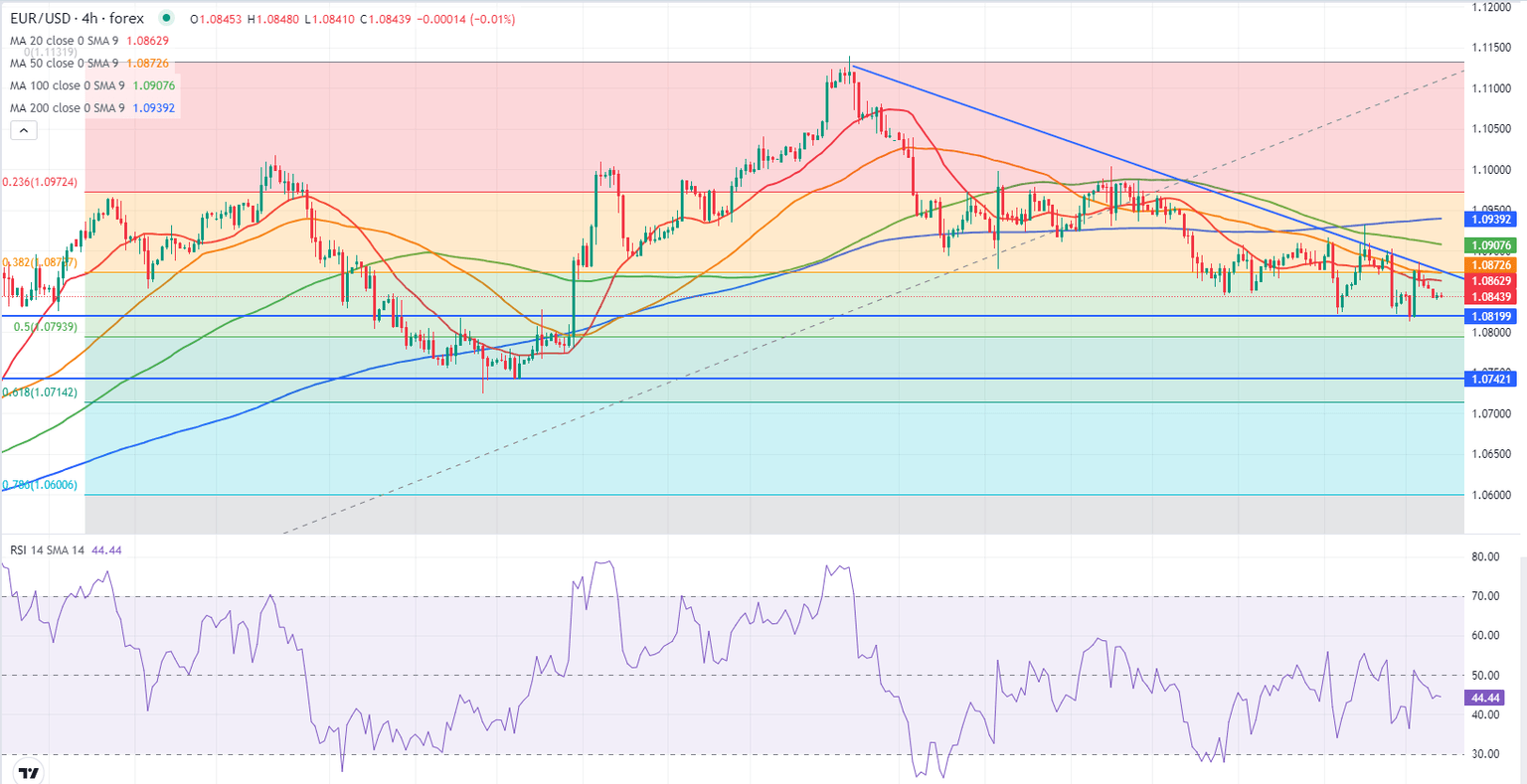Select the 0.618 Fibonacci level label

pyautogui.click(x=40, y=392)
